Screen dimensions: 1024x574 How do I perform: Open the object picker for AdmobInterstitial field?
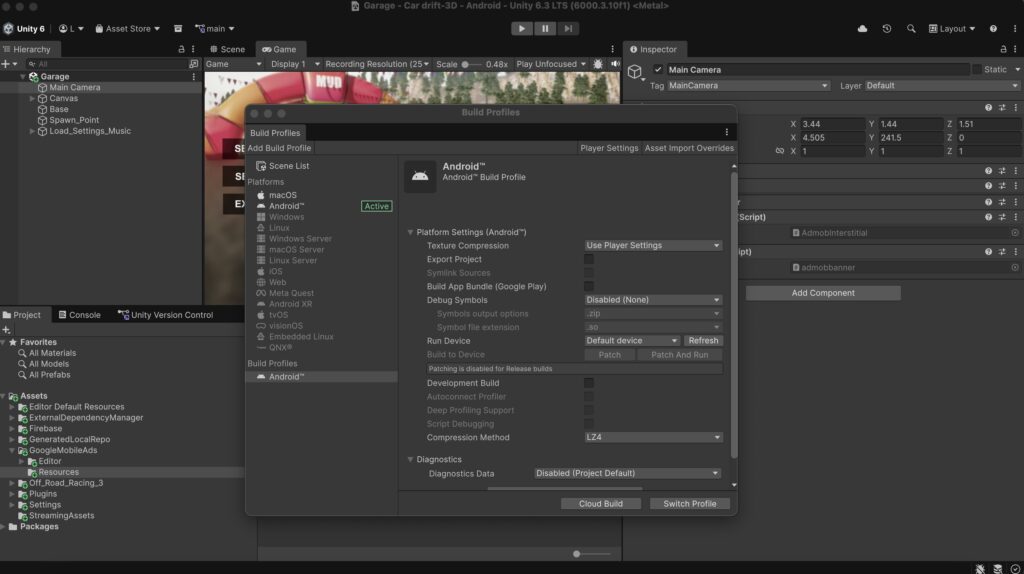1015,232
